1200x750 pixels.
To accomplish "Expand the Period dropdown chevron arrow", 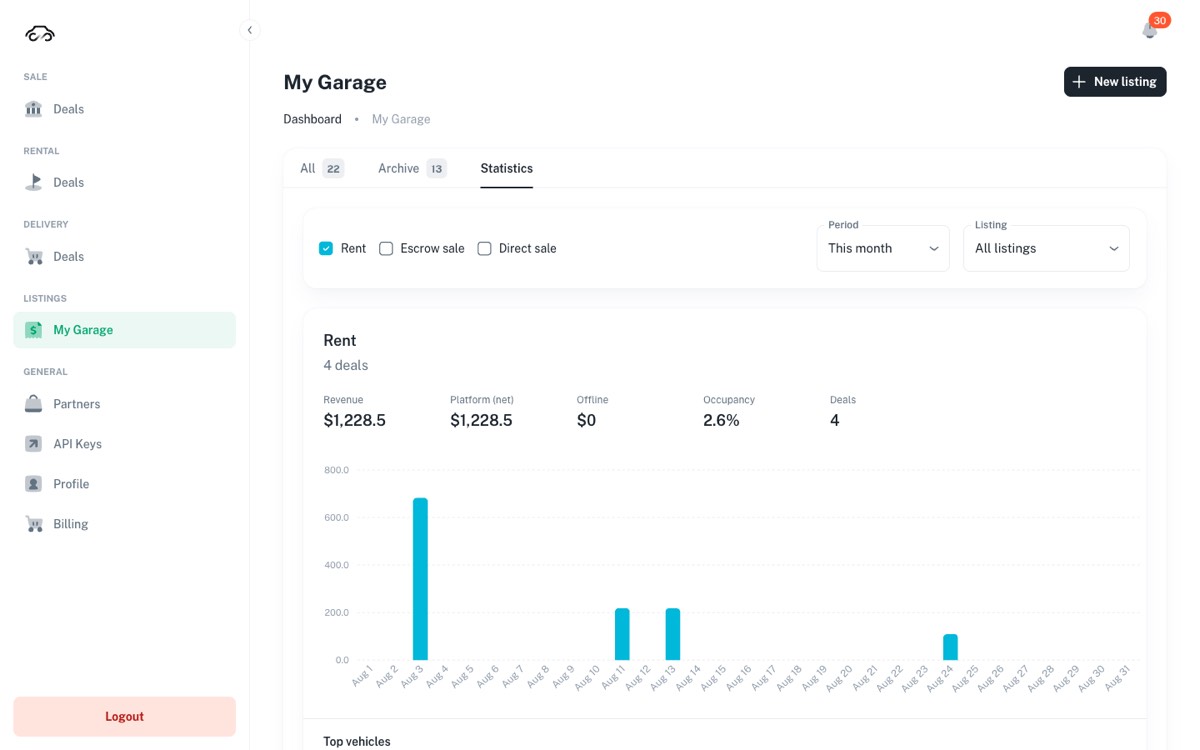I will [x=934, y=249].
